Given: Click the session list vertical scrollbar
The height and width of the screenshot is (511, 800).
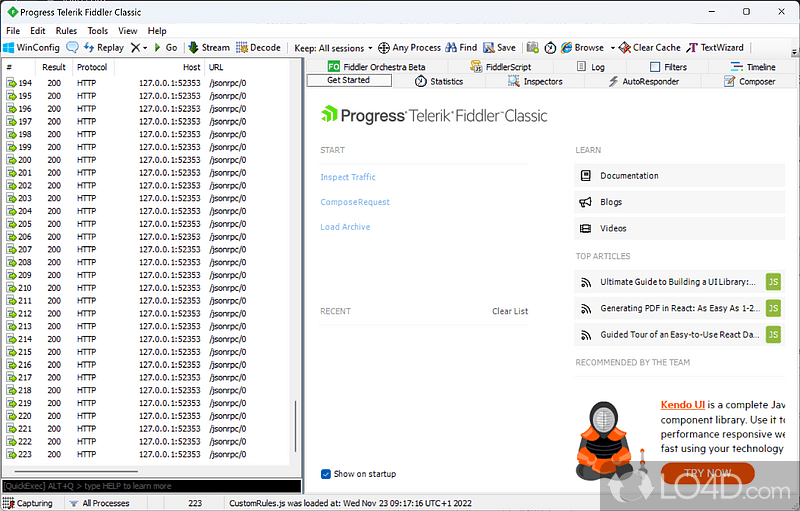Looking at the screenshot, I should [295, 426].
